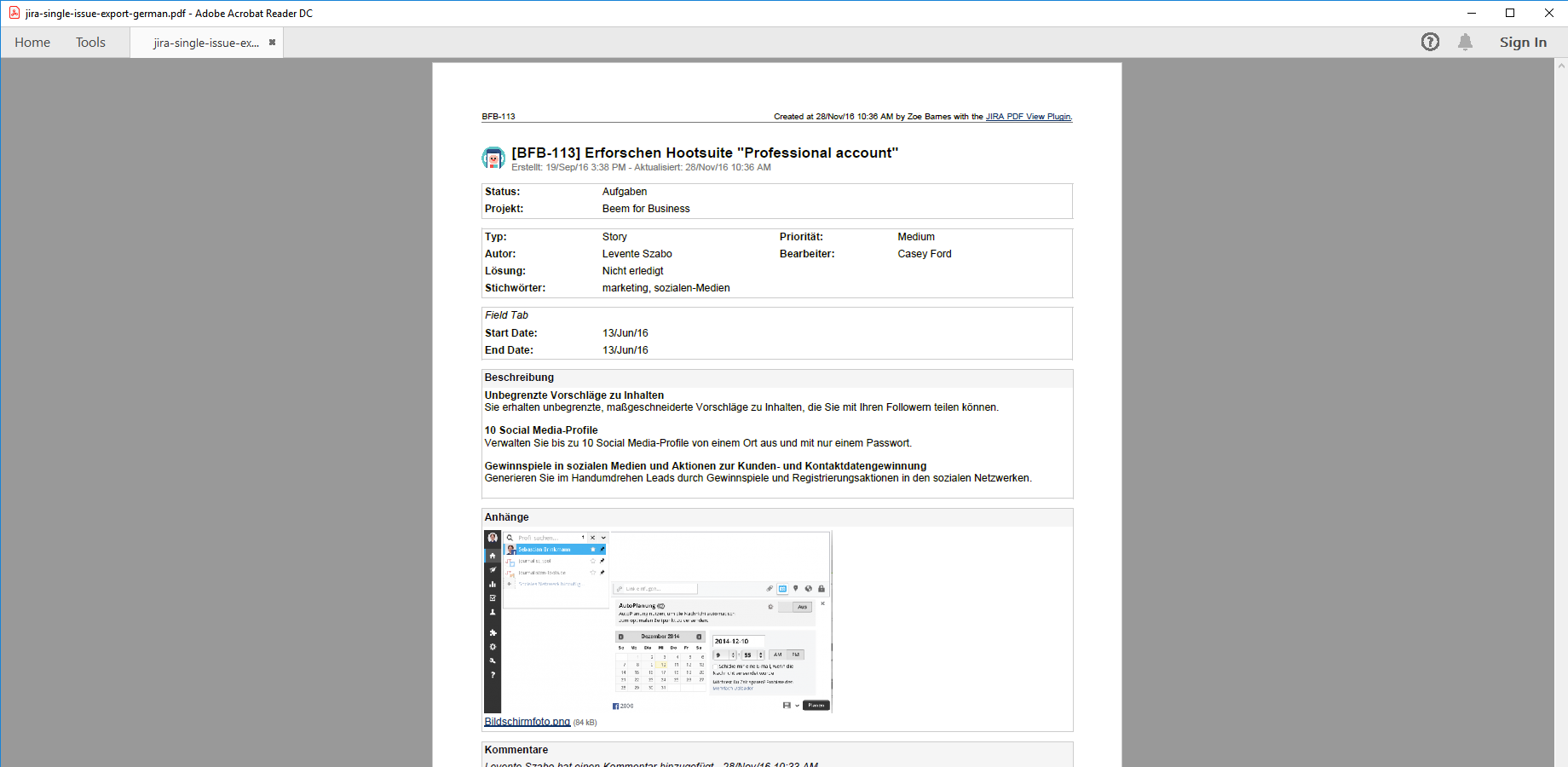The image size is (1568, 767).
Task: Click the Planen button in attached screenshot
Action: pyautogui.click(x=816, y=706)
